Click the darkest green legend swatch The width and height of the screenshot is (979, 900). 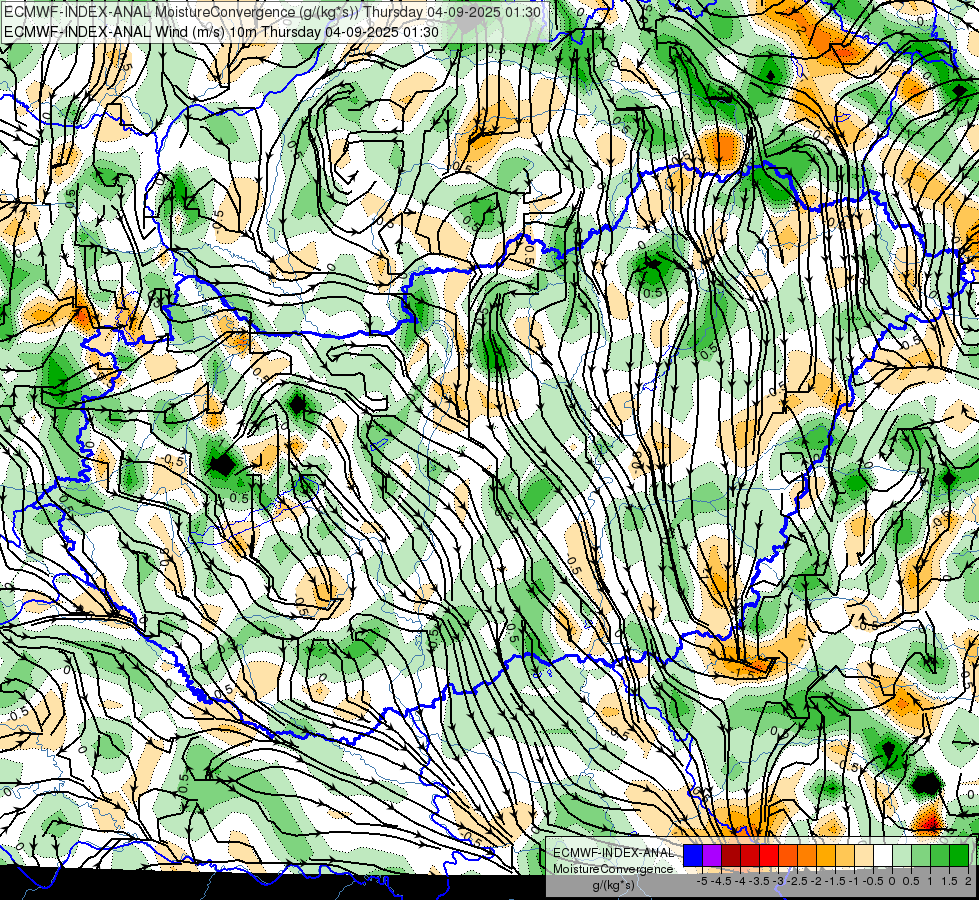pos(959,855)
